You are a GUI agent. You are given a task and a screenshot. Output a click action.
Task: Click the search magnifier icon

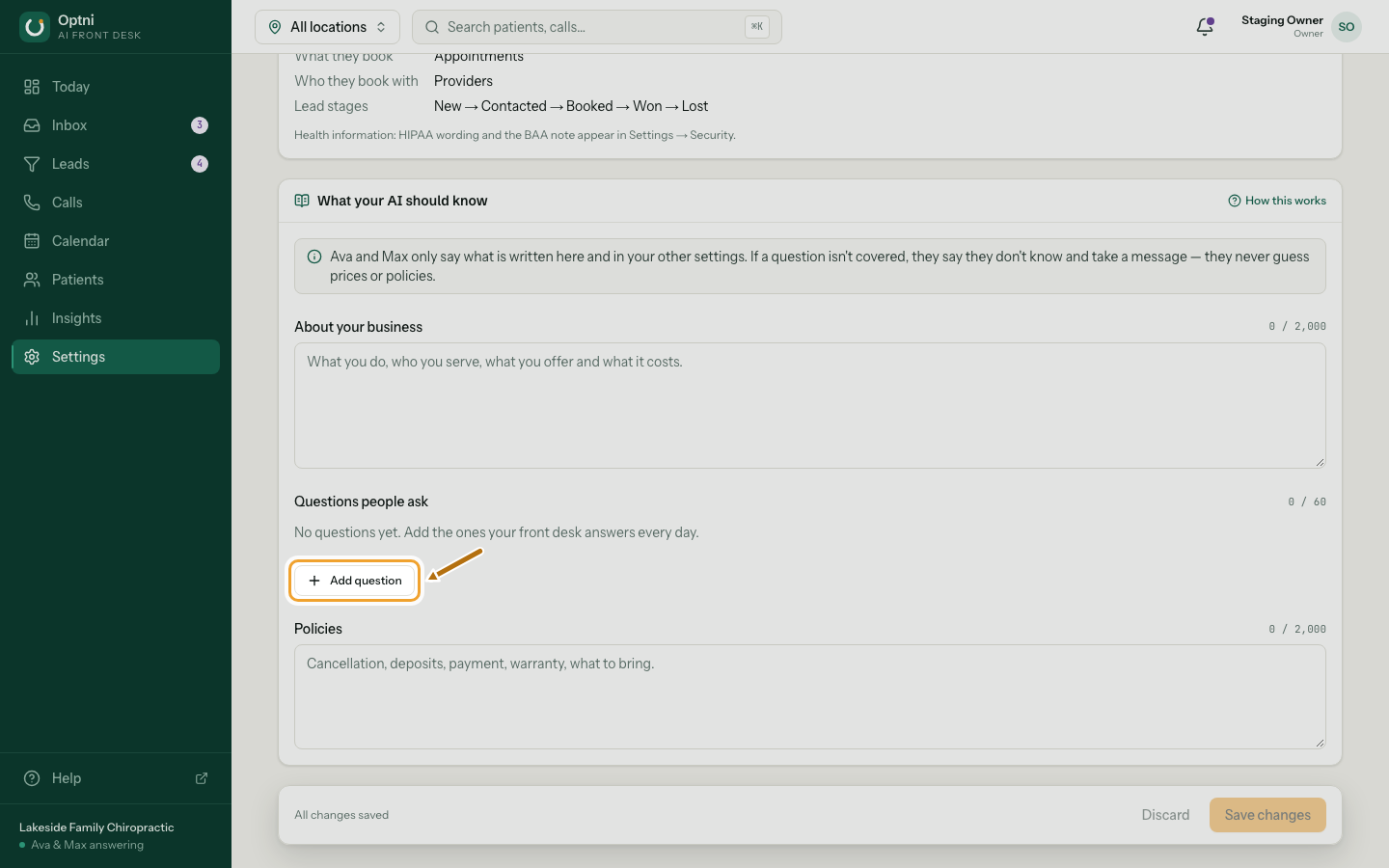tap(432, 27)
